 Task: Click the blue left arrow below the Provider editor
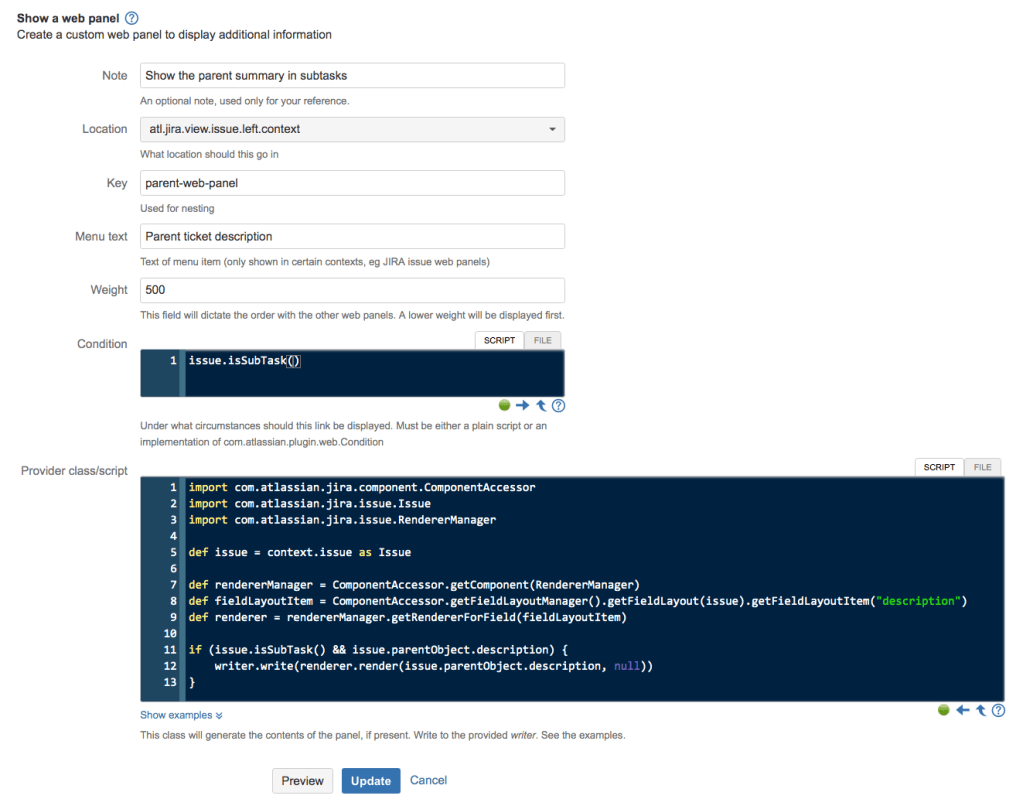tap(962, 710)
